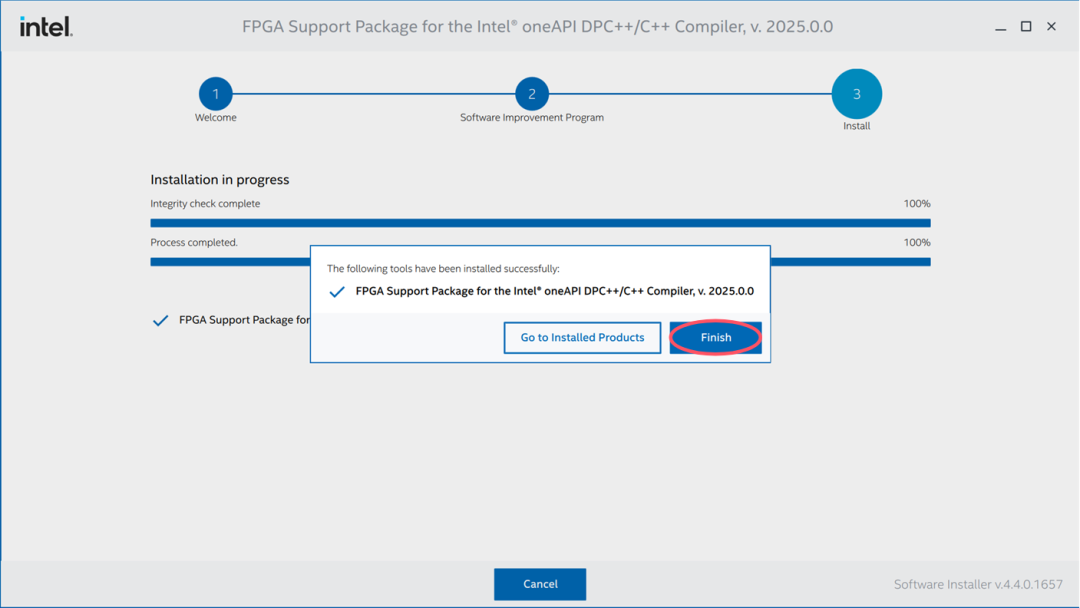Click the installed package name in the dialog
The height and width of the screenshot is (608, 1080).
(554, 291)
